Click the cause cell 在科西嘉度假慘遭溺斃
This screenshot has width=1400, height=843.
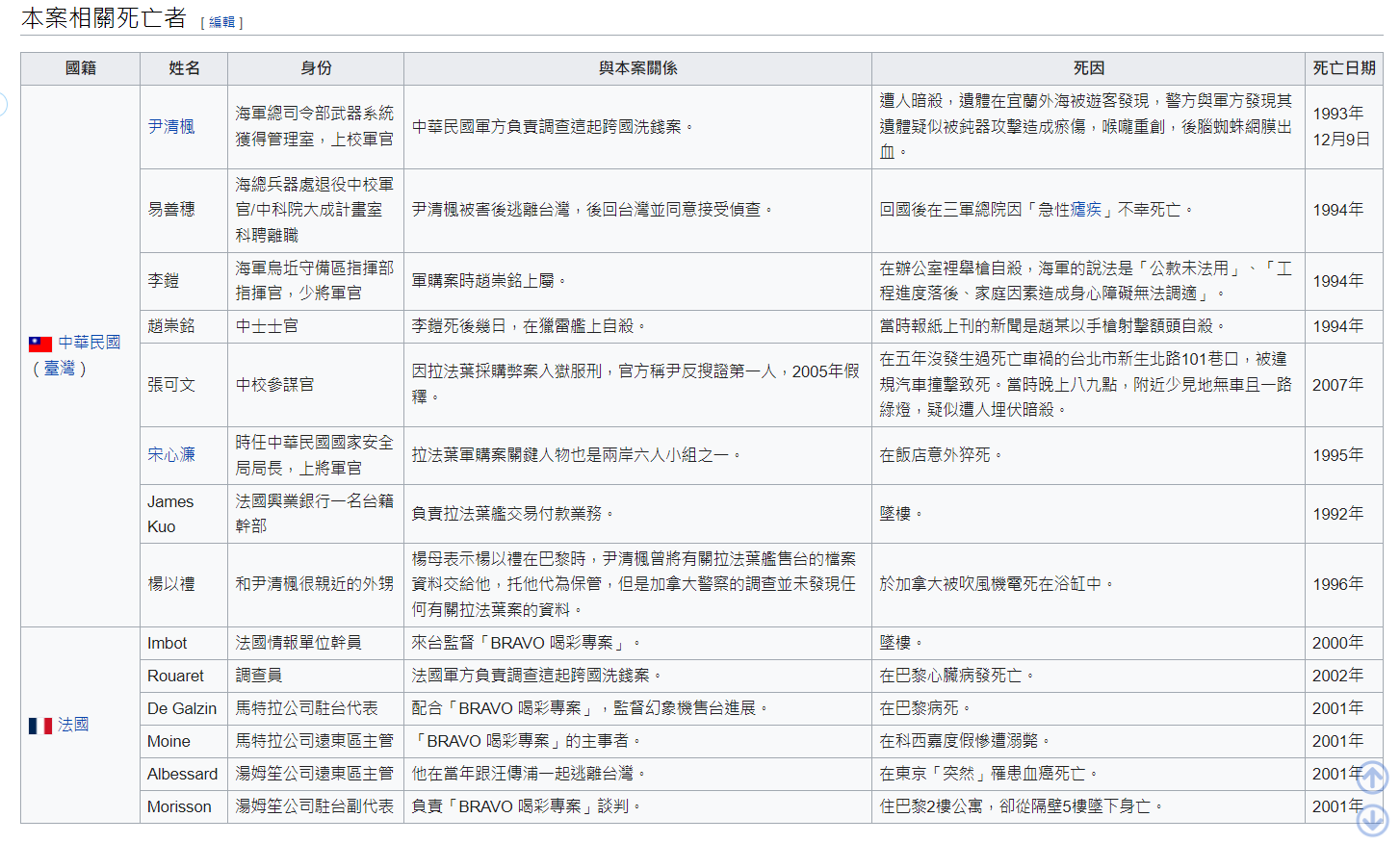[1089, 741]
